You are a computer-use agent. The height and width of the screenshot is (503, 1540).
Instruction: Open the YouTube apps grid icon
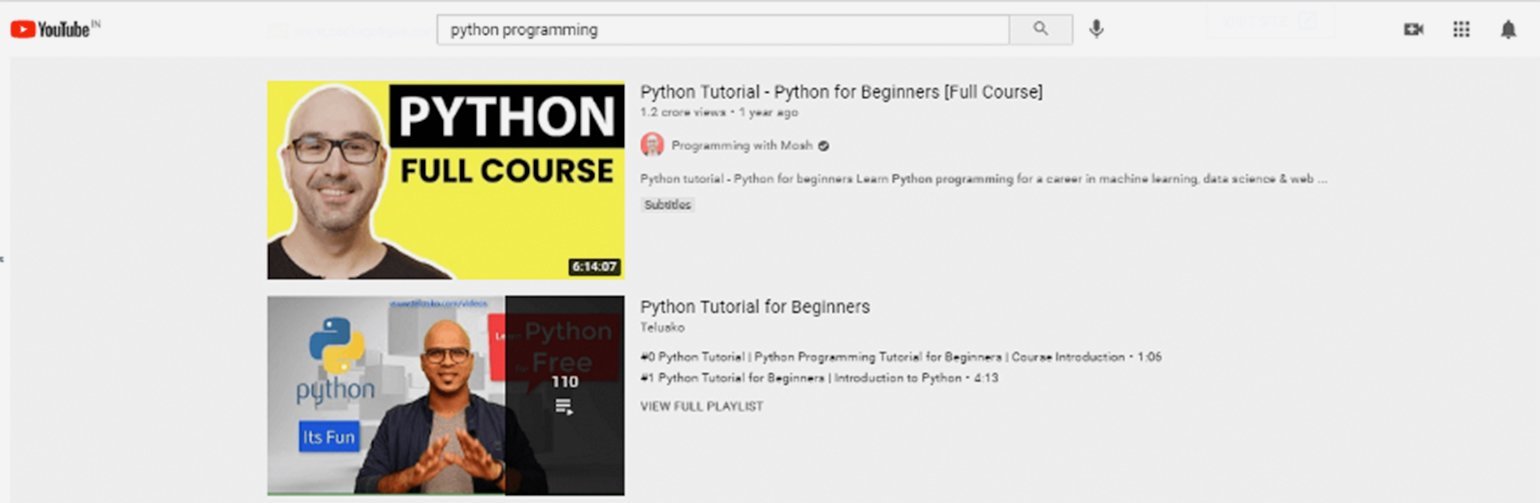pyautogui.click(x=1461, y=30)
